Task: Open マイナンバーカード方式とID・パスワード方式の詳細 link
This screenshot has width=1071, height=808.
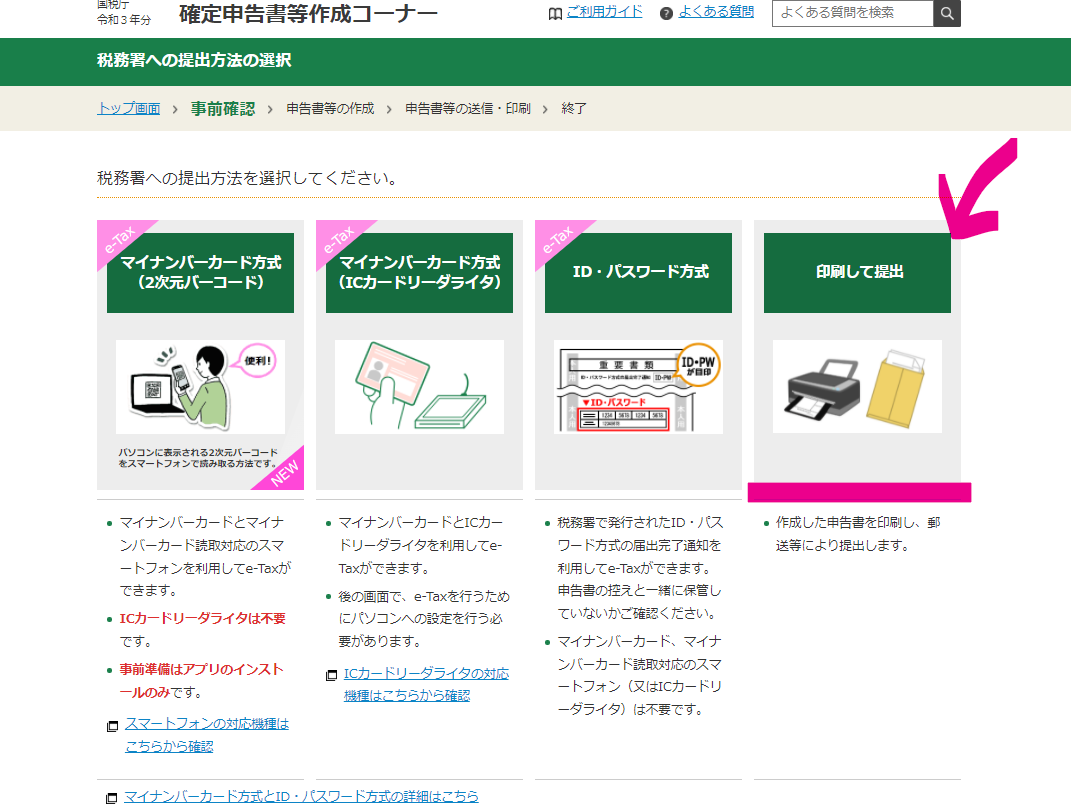Action: pyautogui.click(x=301, y=796)
